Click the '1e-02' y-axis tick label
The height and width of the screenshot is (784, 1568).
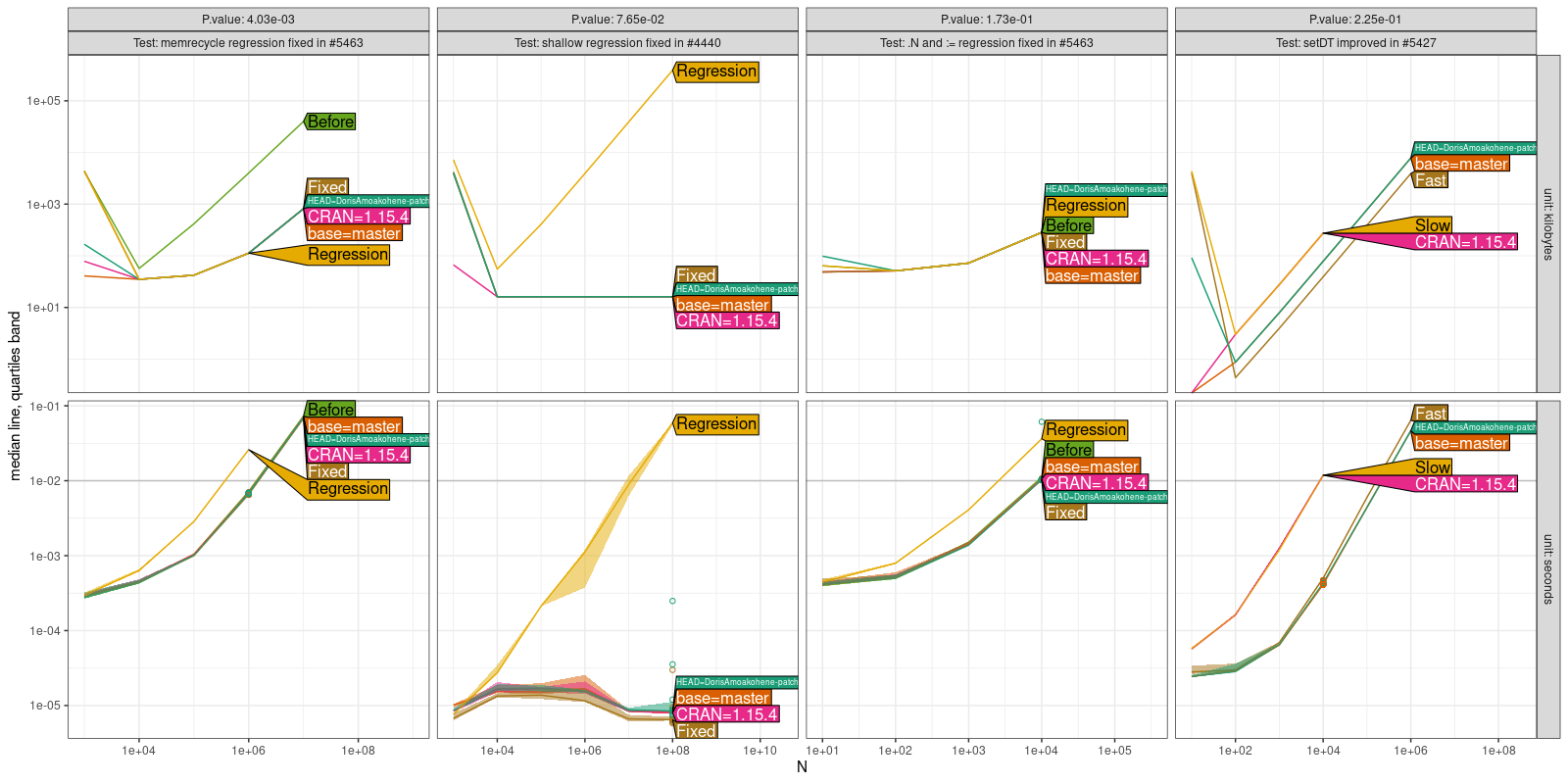click(45, 481)
